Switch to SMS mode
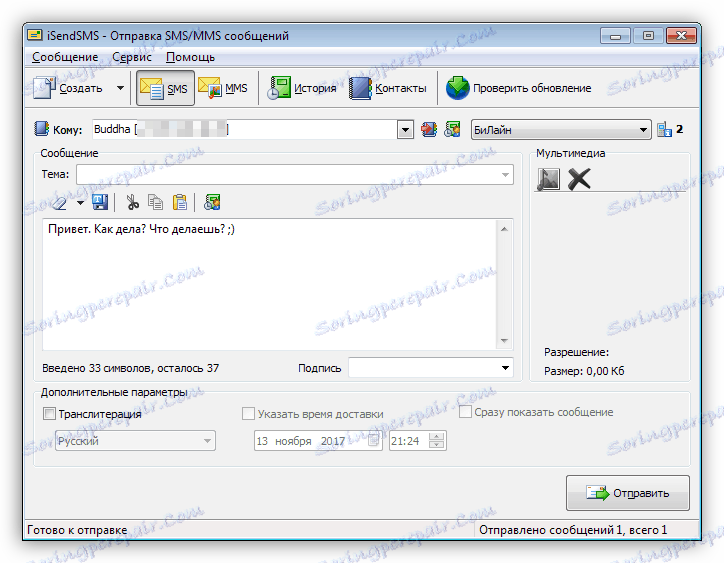The height and width of the screenshot is (563, 724). (x=165, y=88)
